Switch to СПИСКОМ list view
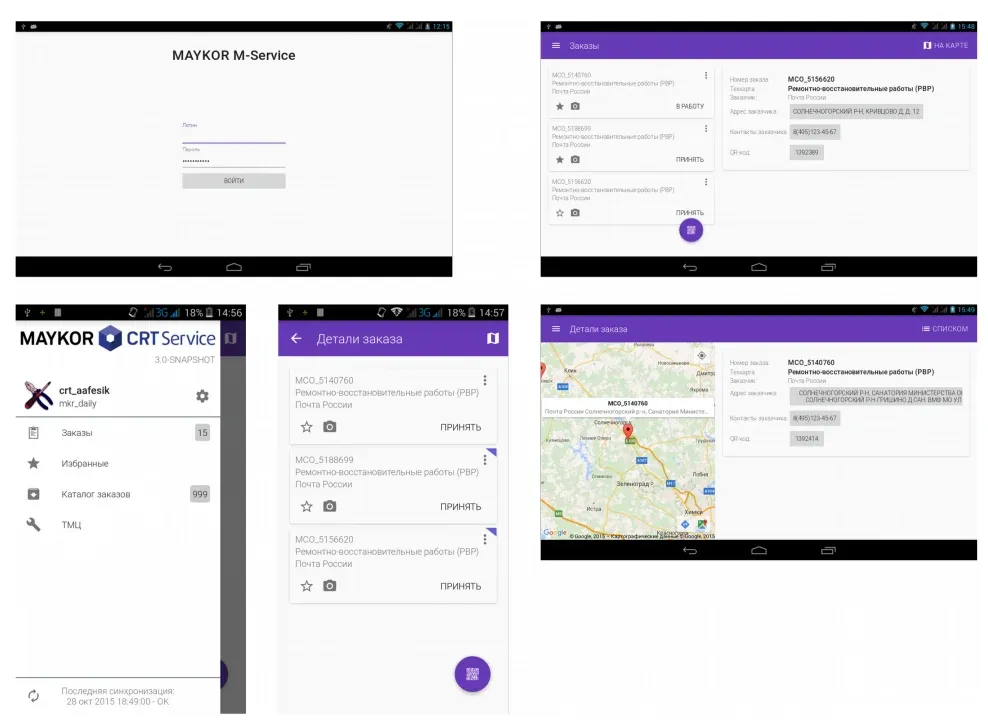Screen dimensions: 988x726 [945, 329]
